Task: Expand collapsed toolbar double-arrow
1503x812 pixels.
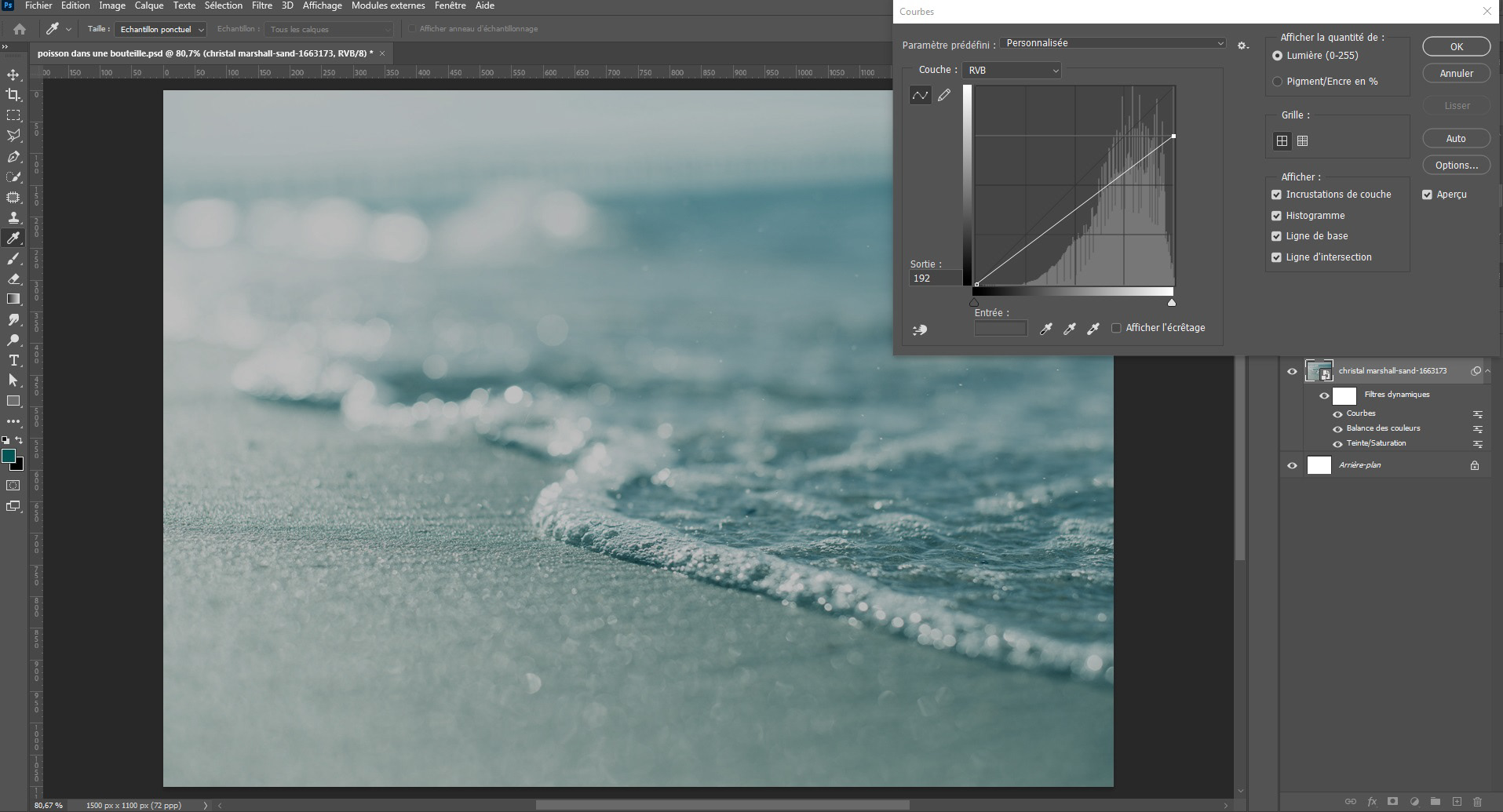Action: tap(4, 48)
